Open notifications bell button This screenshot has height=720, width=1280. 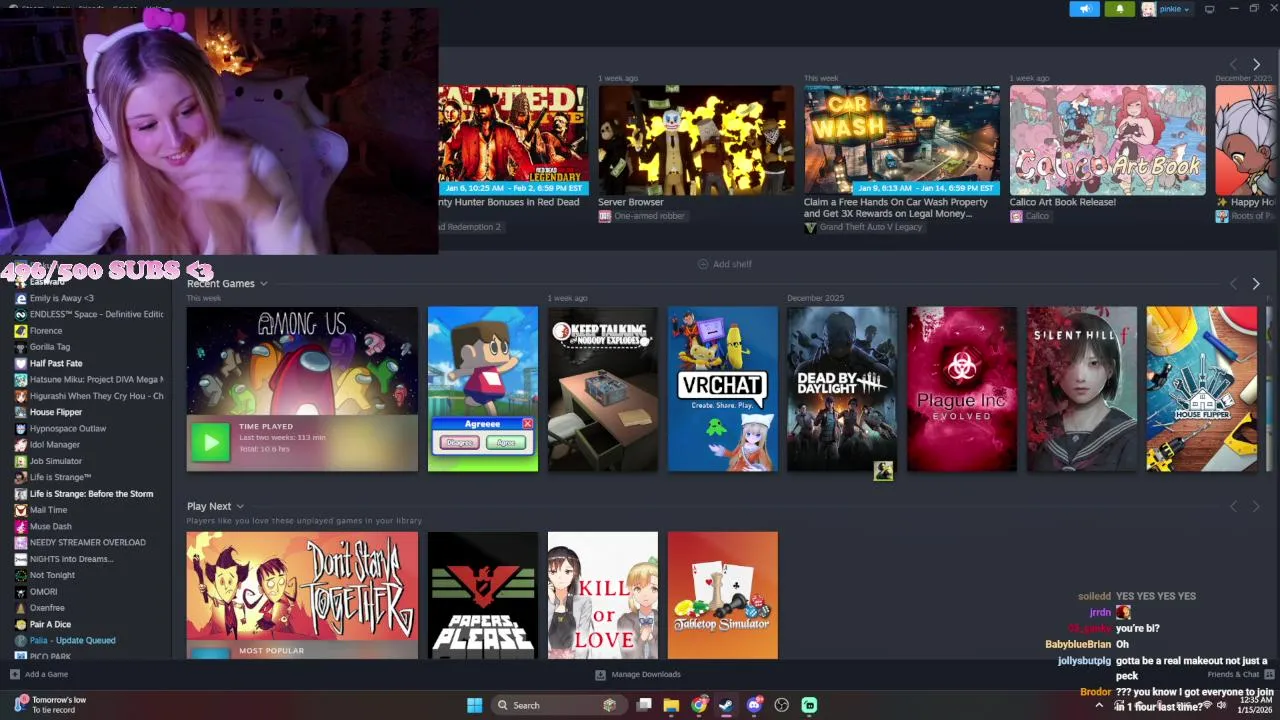(x=1119, y=9)
